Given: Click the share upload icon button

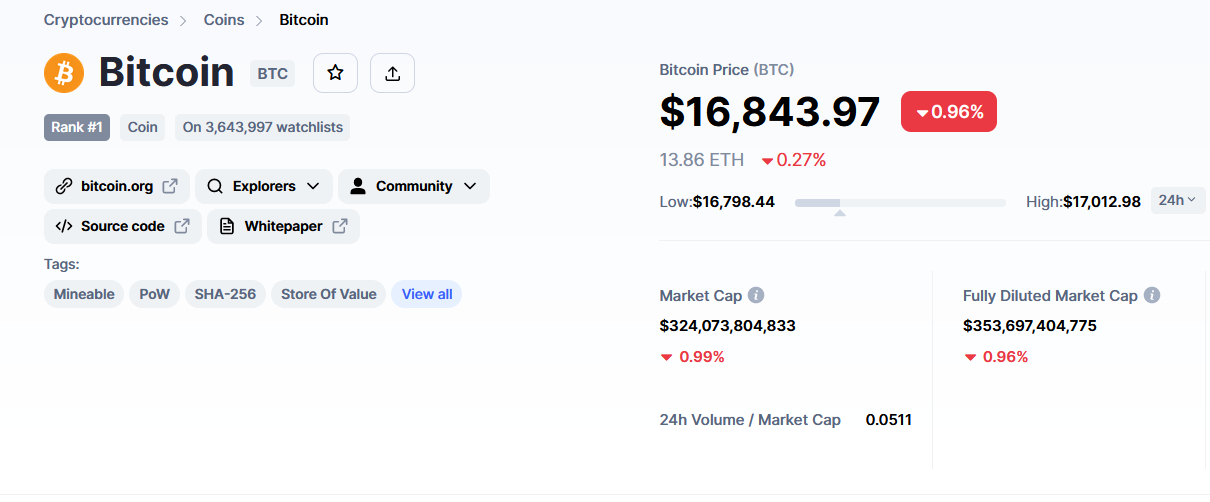Looking at the screenshot, I should [x=392, y=73].
